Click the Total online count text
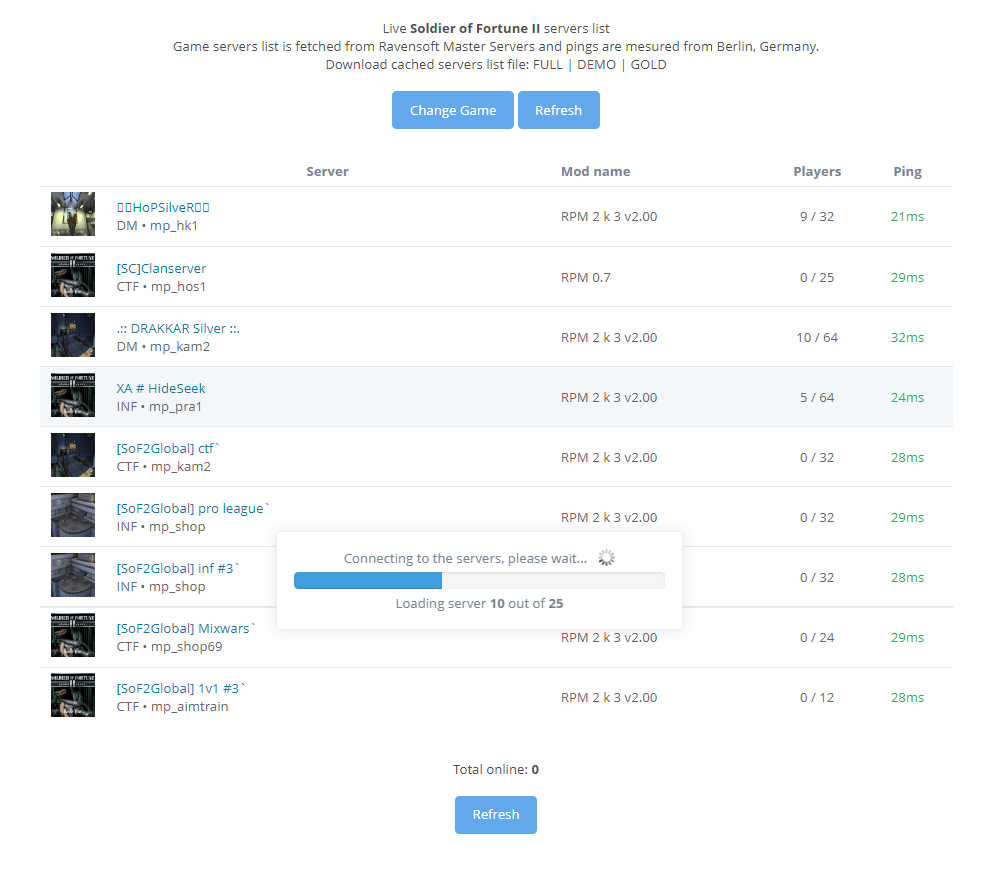Screen dimensions: 1008x889 pos(496,769)
